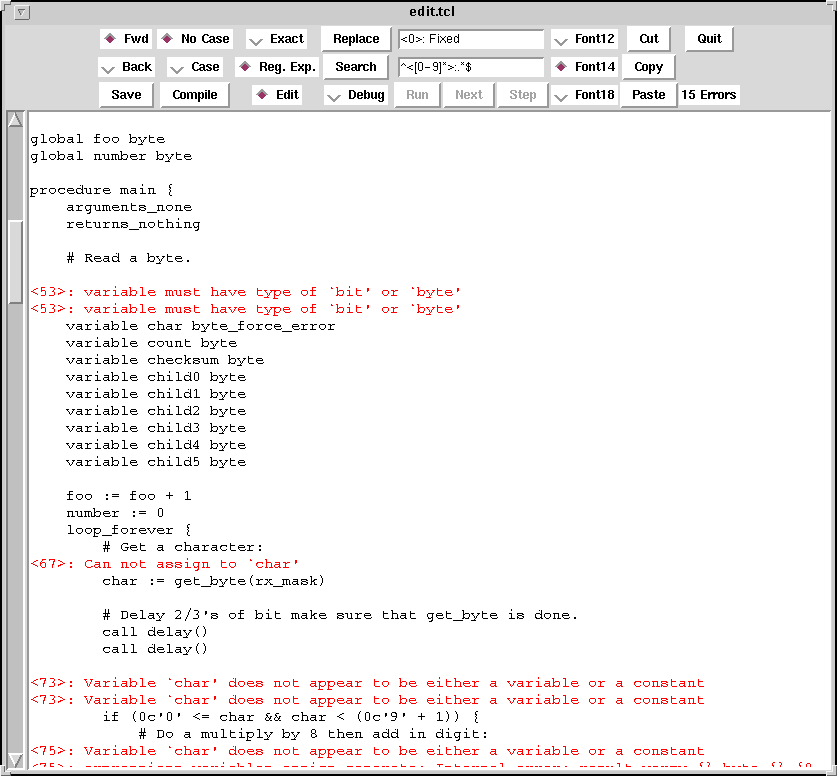The width and height of the screenshot is (837, 776).
Task: Click the first <73> error message
Action: point(367,683)
